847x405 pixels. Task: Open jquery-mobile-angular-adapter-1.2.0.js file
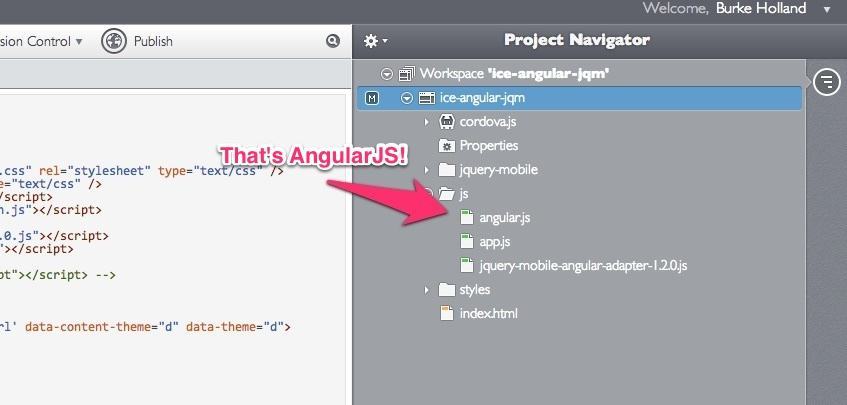[x=583, y=266]
